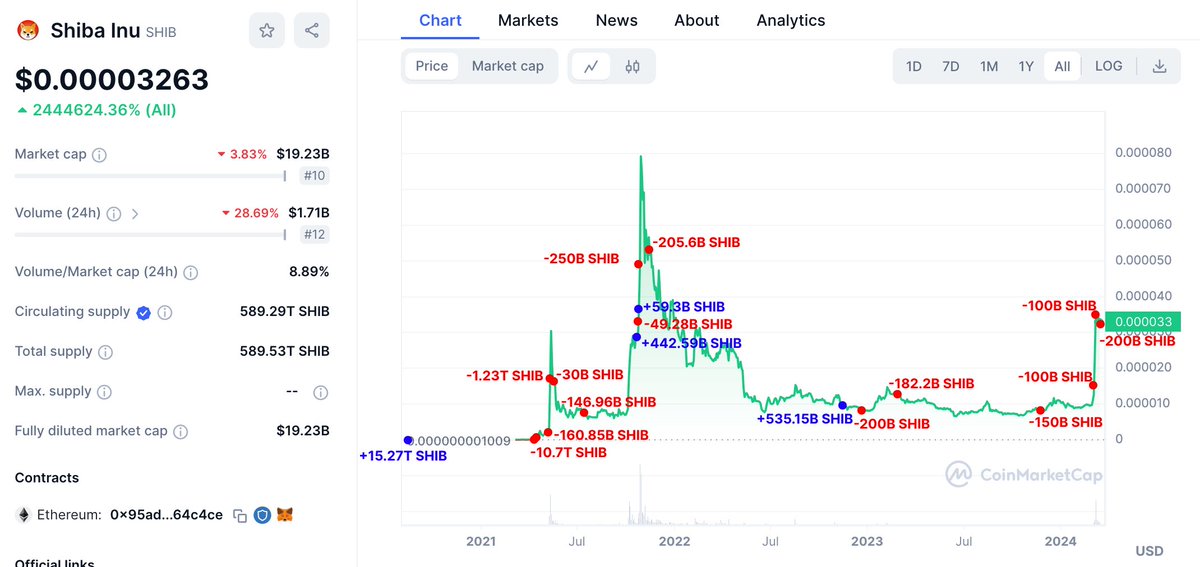Open Market cap info tooltip icon
This screenshot has width=1200, height=567.
[99, 155]
